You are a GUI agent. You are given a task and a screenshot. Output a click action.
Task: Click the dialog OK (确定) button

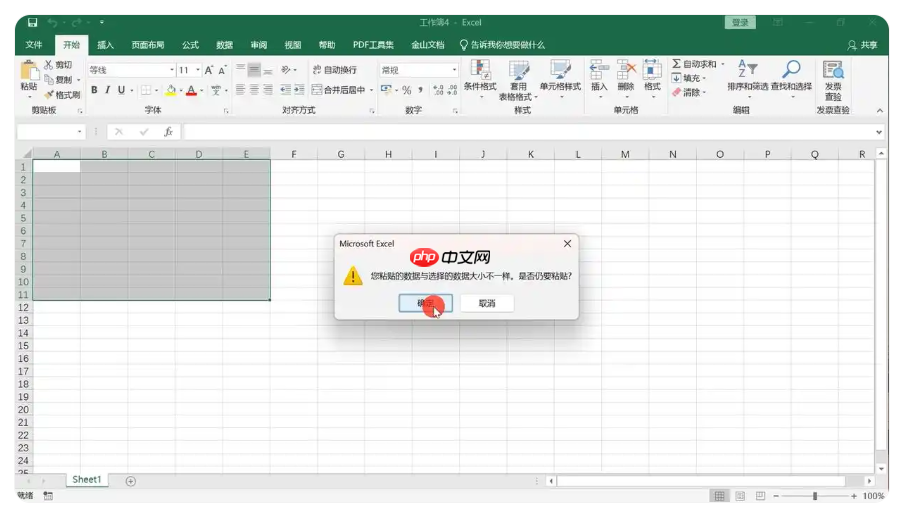click(x=425, y=303)
